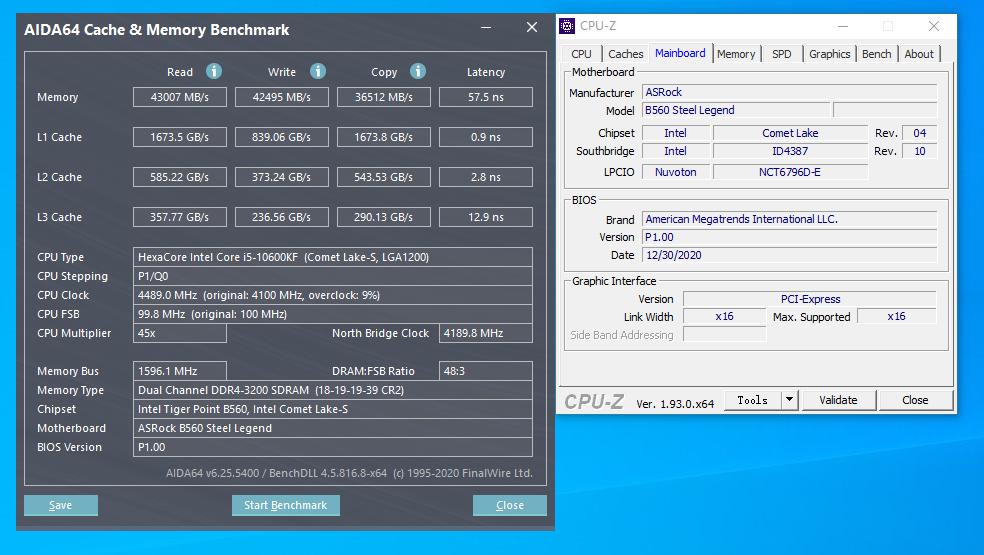Expand the Tools dropdown arrow
The image size is (984, 555).
(789, 400)
